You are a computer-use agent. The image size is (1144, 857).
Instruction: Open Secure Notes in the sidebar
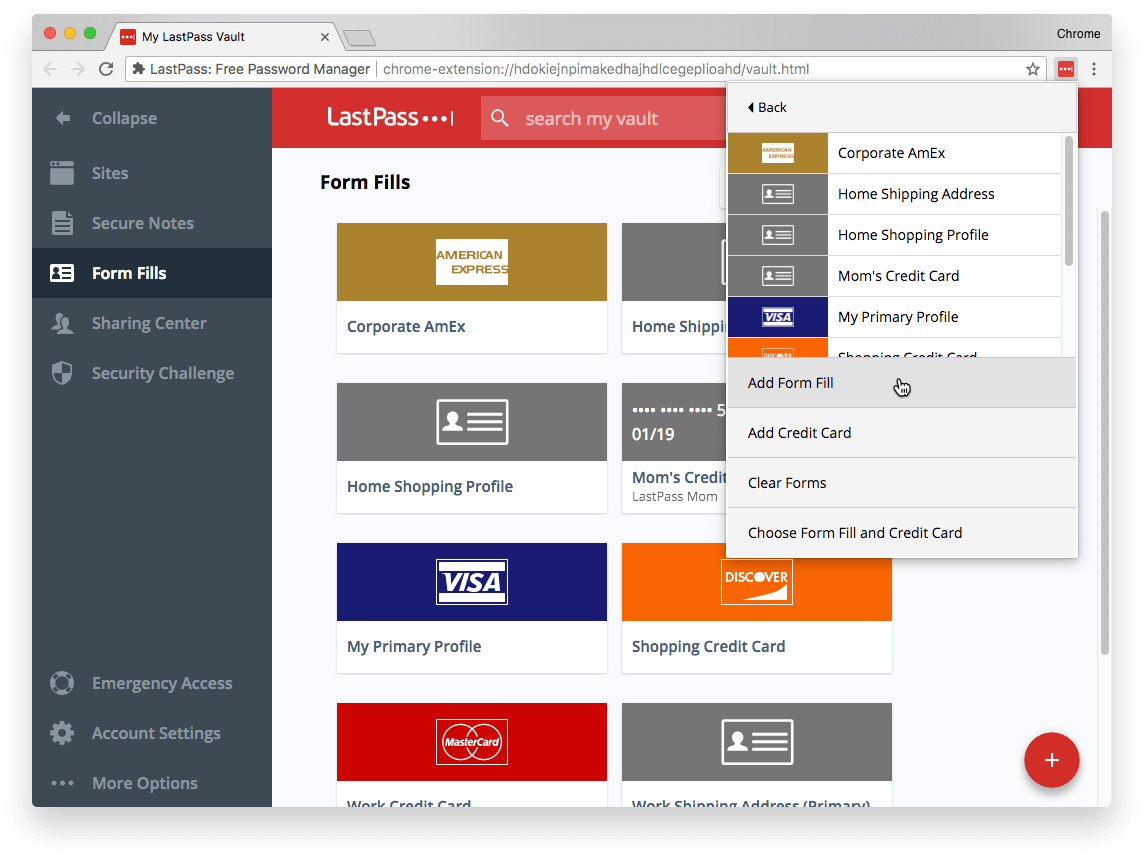[x=142, y=223]
